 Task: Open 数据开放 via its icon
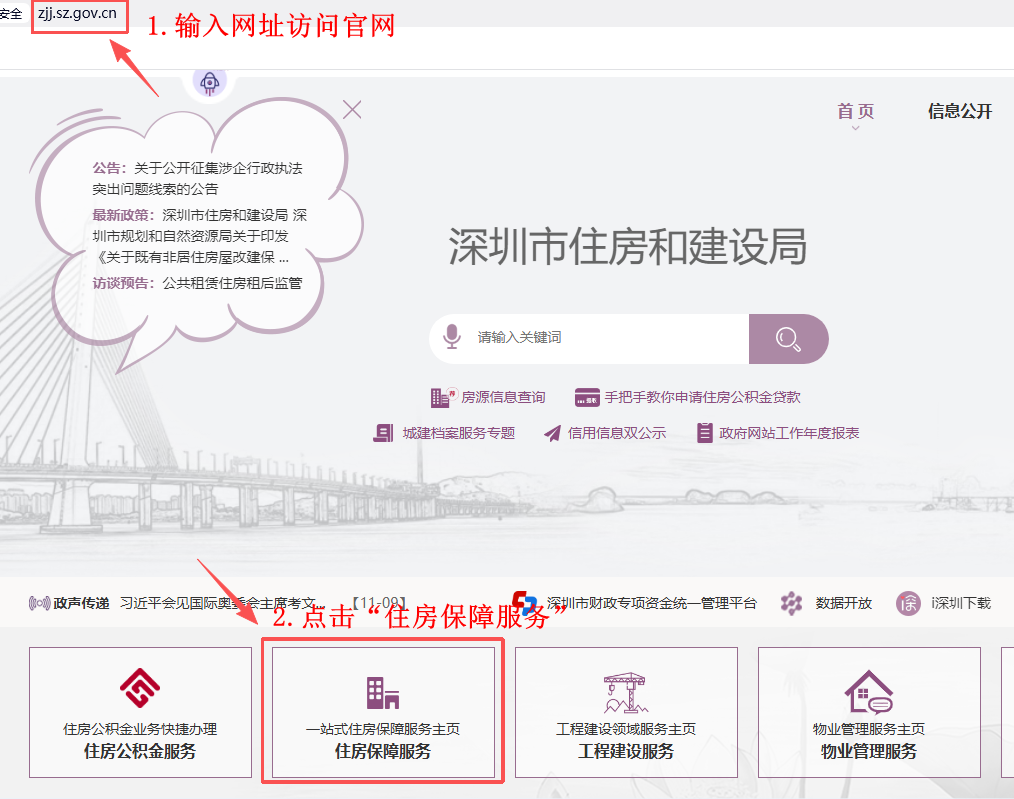(x=791, y=603)
